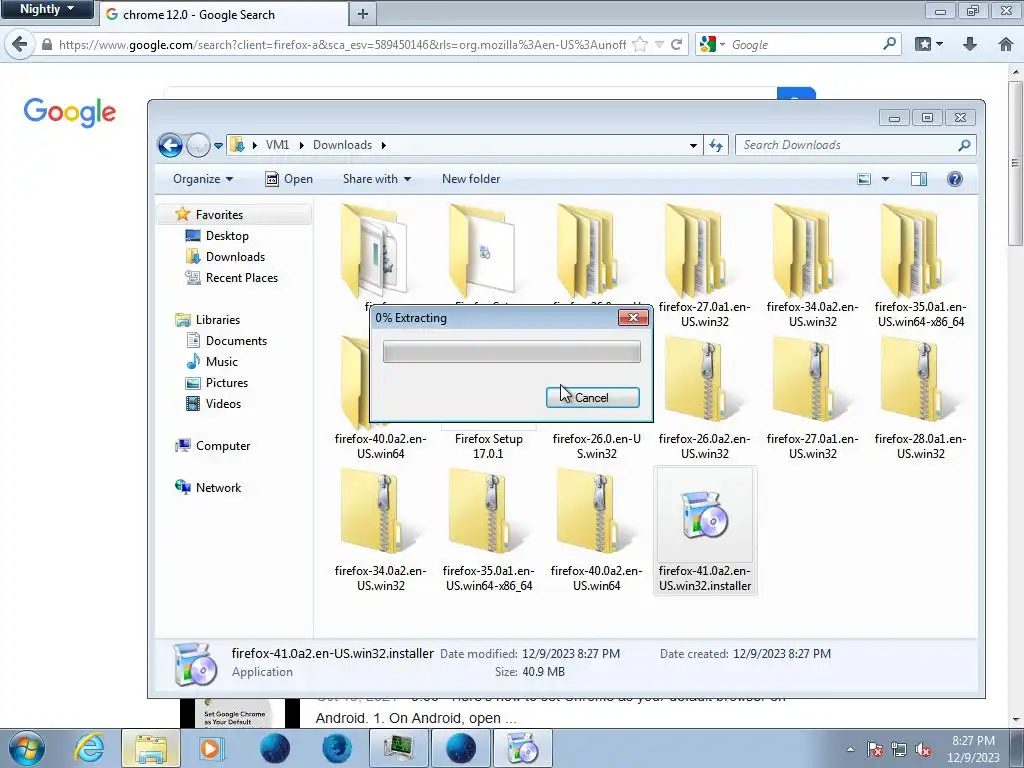Viewport: 1024px width, 768px height.
Task: Create a New folder
Action: (x=471, y=179)
